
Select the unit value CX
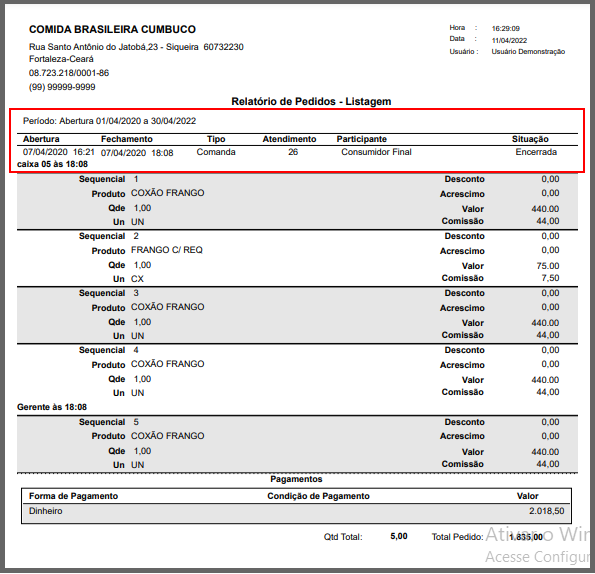point(137,279)
